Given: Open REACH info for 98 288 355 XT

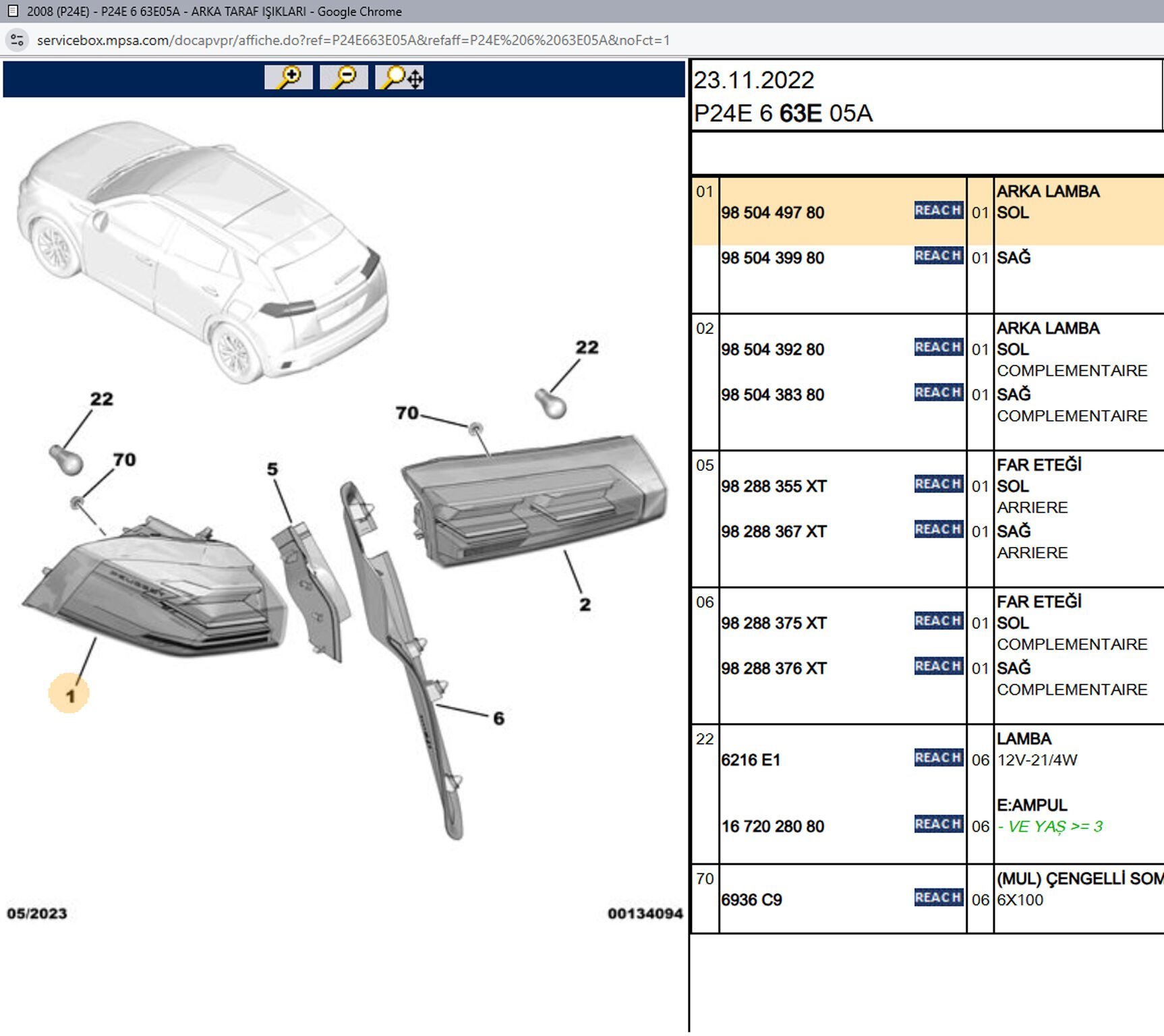Looking at the screenshot, I should click(938, 484).
